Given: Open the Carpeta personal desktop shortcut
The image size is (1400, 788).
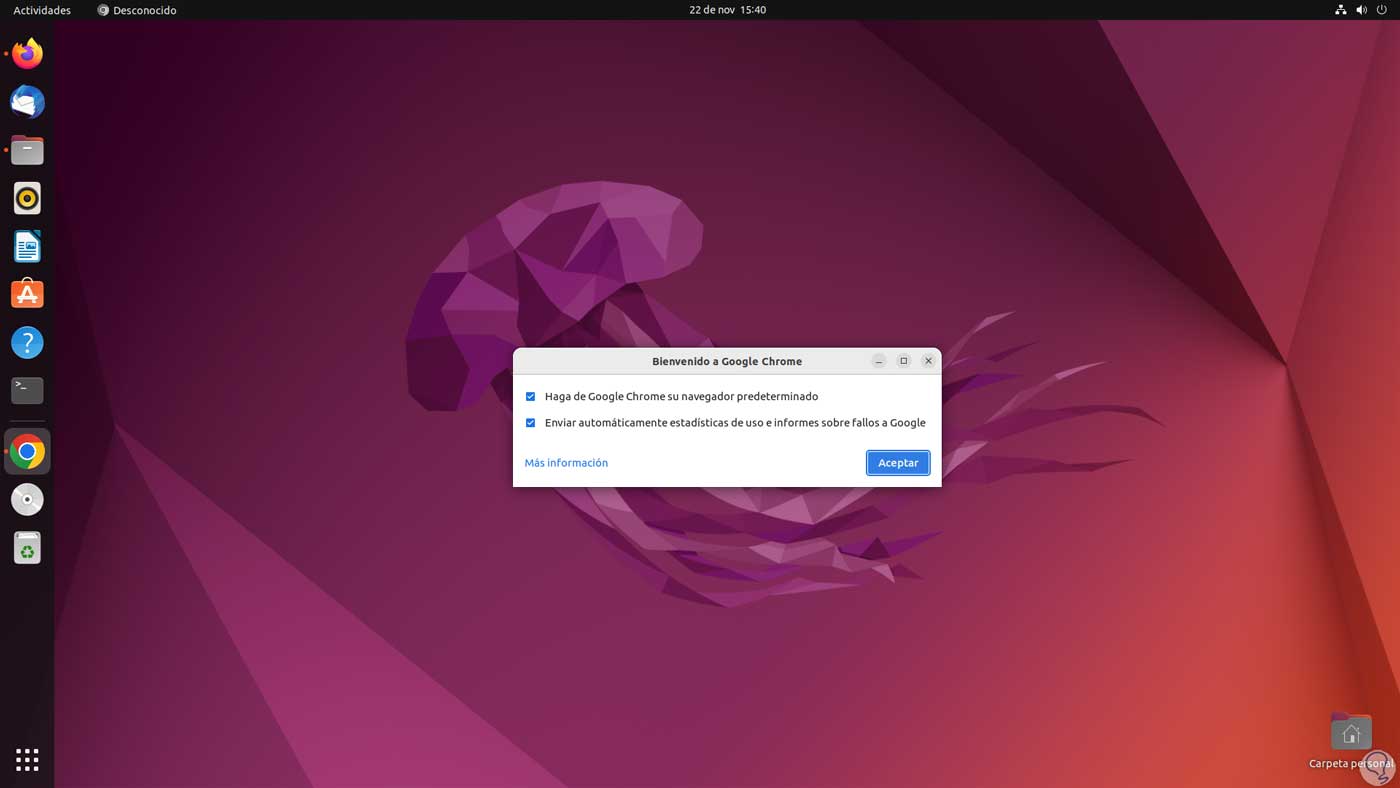Looking at the screenshot, I should [x=1351, y=733].
